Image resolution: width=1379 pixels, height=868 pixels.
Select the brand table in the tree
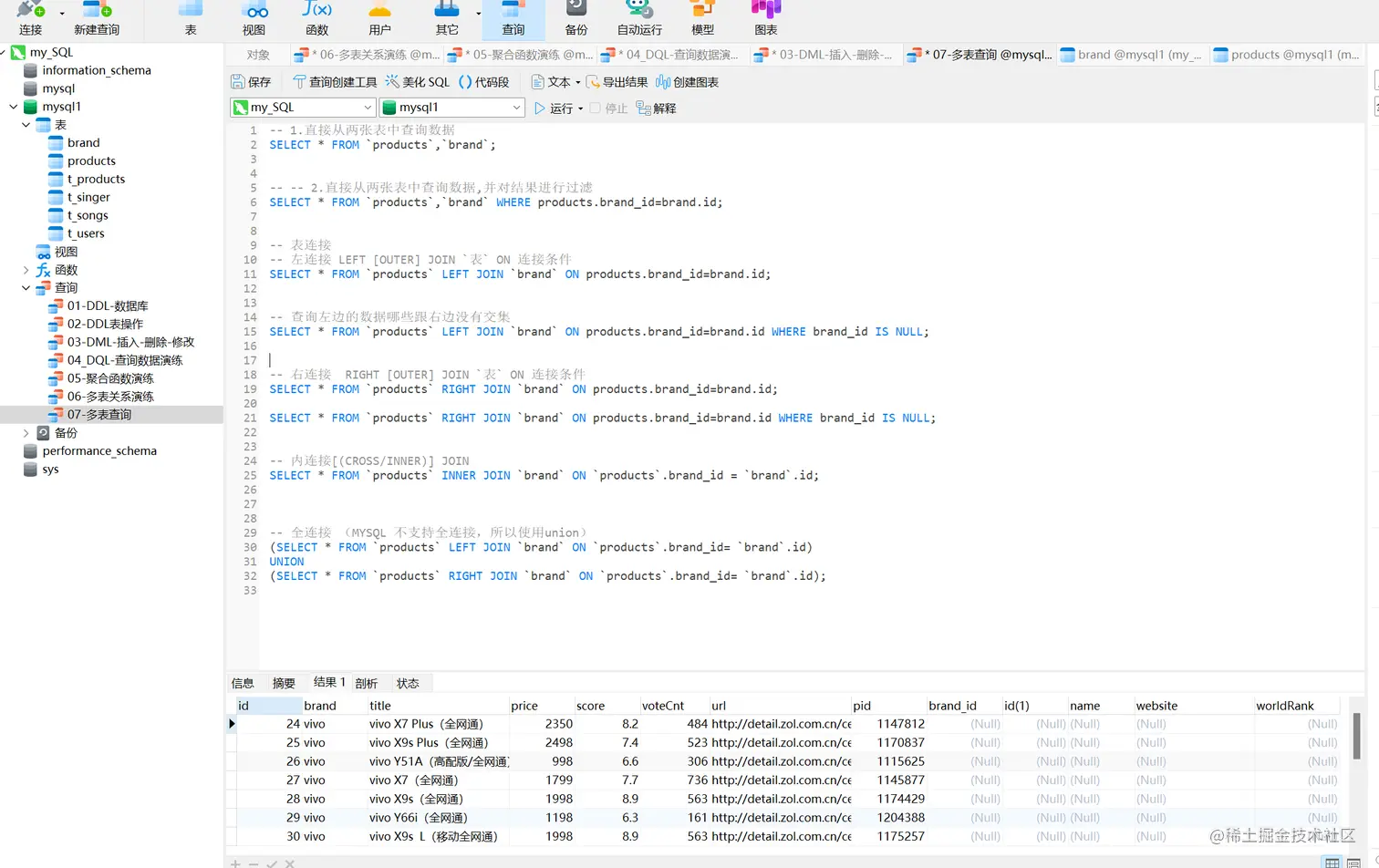83,143
